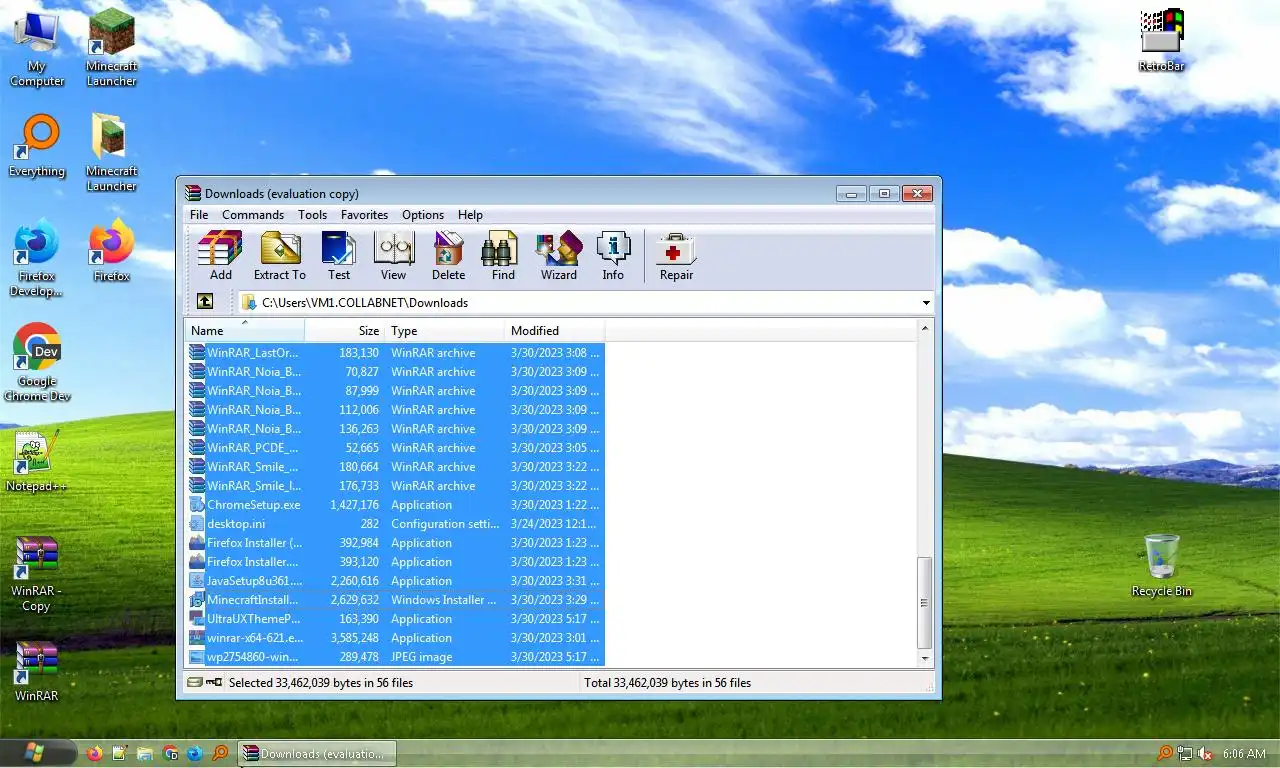Screen dimensions: 1280x768
Task: Select the WinRAR_LastOr... archive row
Action: point(396,353)
